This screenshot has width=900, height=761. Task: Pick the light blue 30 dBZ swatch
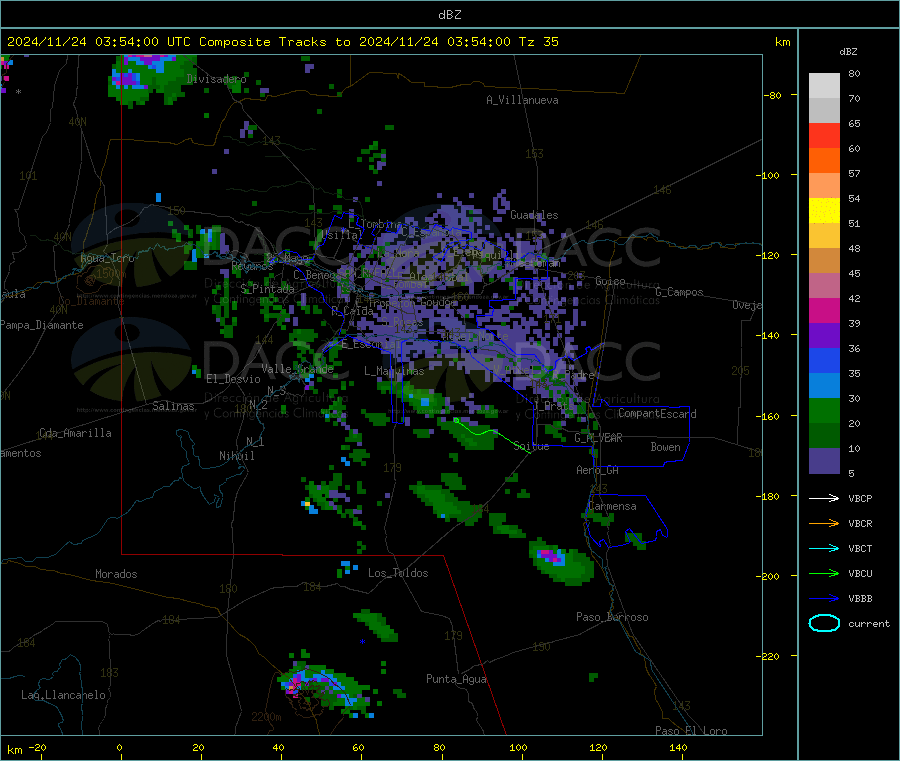[x=824, y=386]
